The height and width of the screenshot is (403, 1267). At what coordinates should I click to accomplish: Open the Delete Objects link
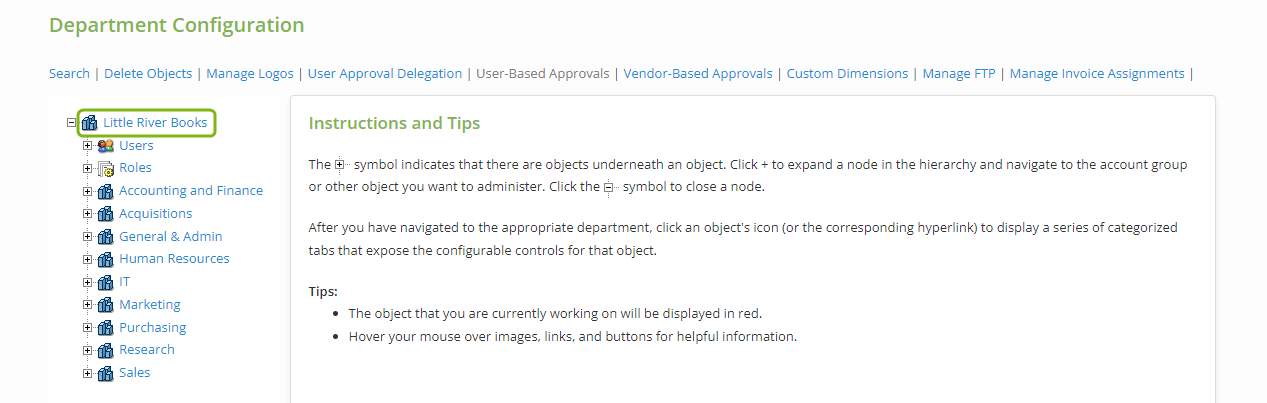tap(148, 73)
